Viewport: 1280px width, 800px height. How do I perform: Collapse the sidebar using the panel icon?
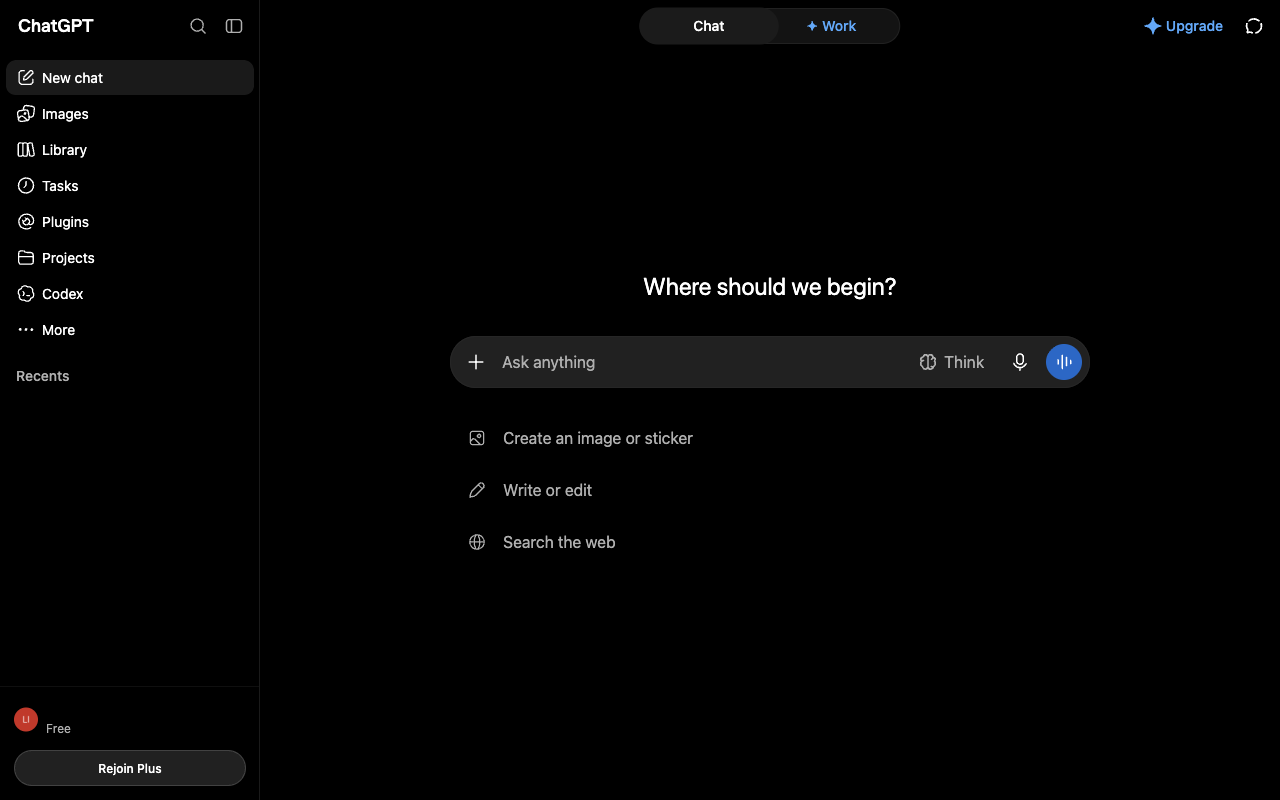coord(234,26)
